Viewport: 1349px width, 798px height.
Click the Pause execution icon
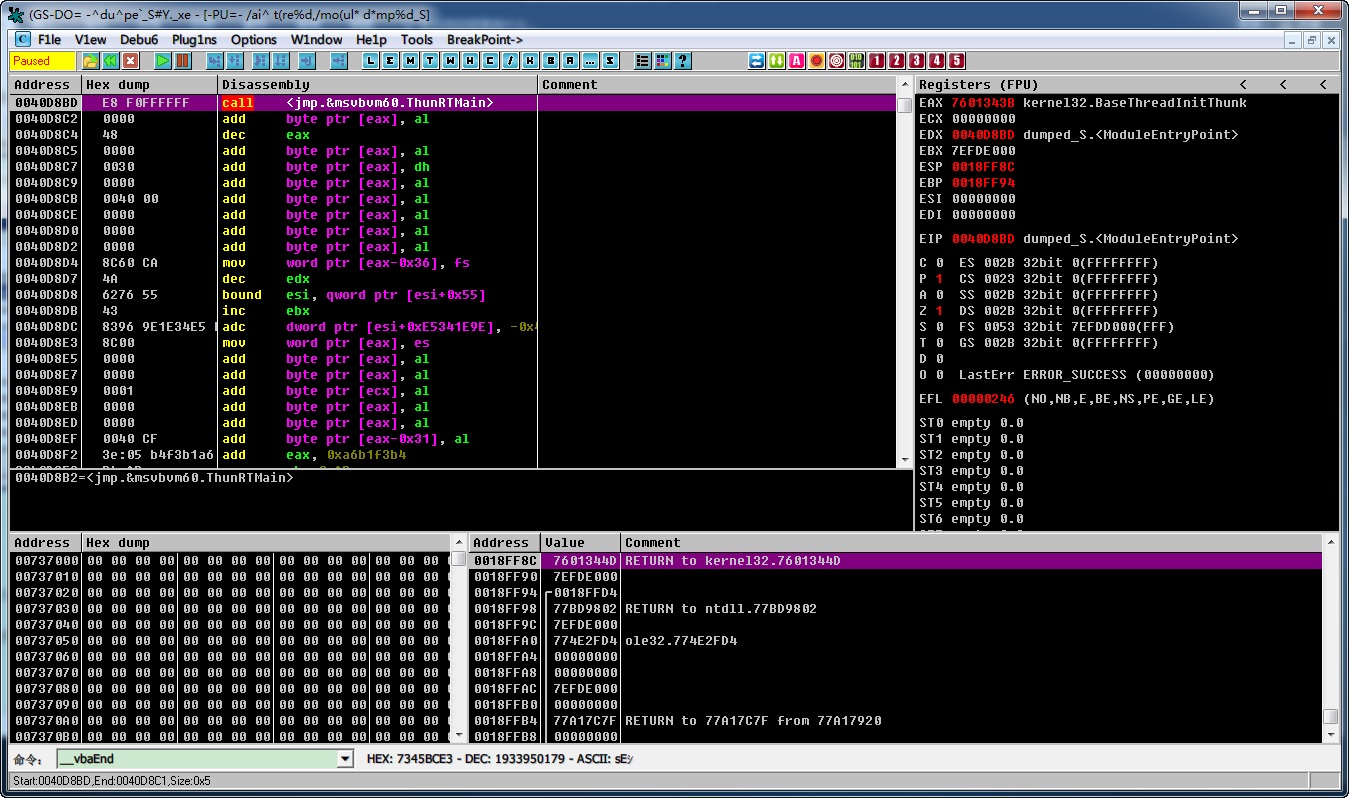tap(182, 61)
